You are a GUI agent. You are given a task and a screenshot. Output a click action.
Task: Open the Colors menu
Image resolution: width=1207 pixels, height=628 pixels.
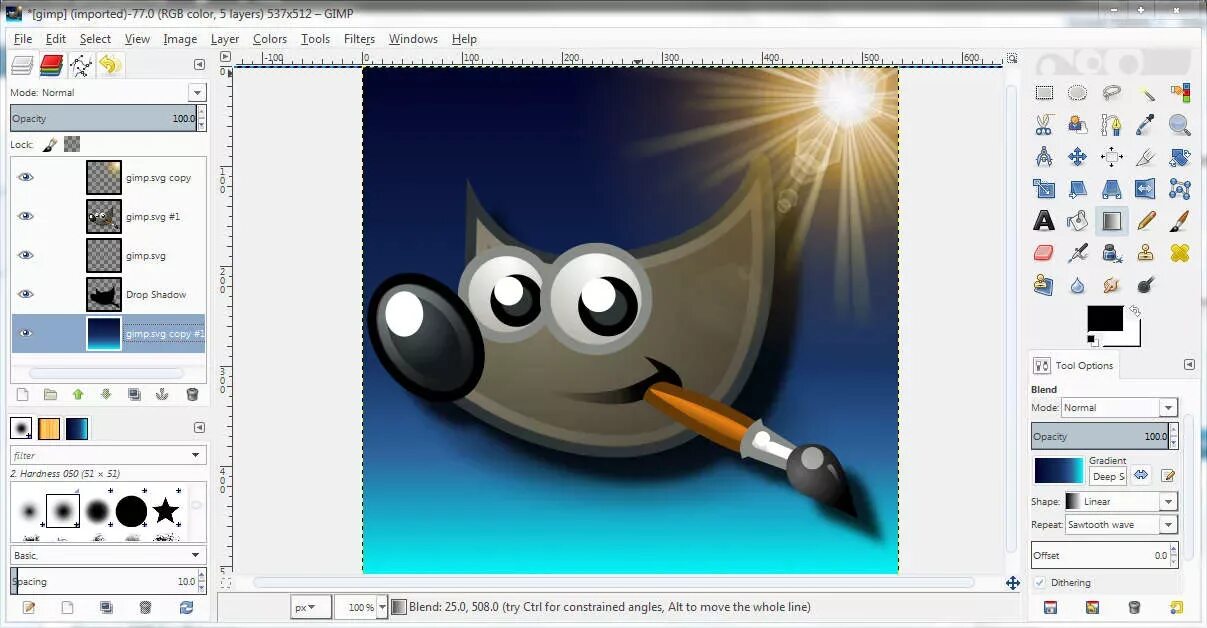[270, 39]
